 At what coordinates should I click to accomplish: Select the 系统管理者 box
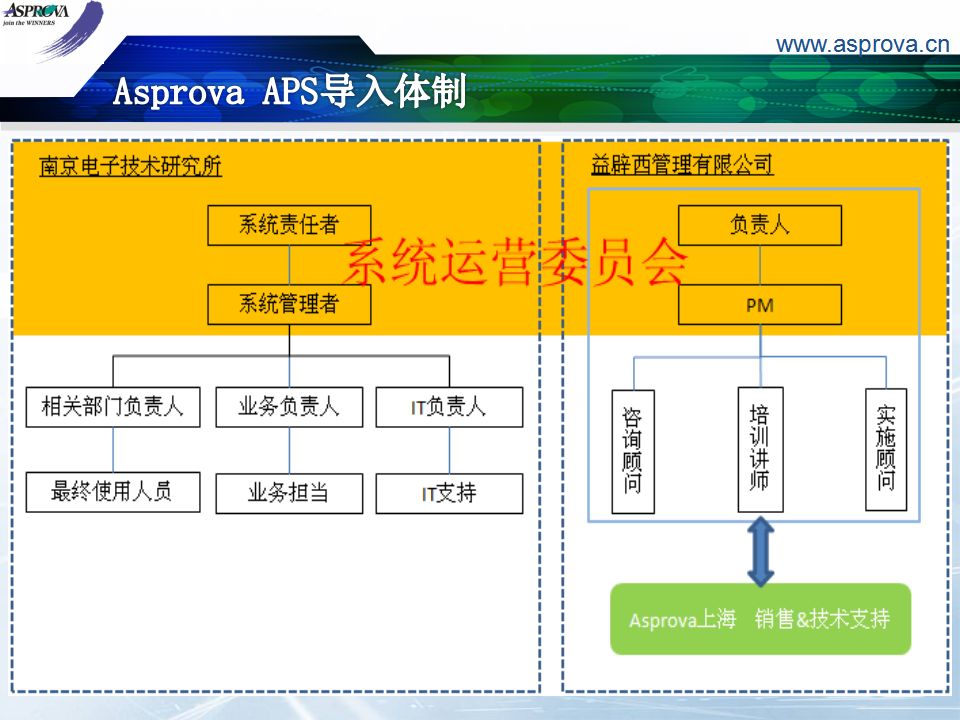[289, 304]
